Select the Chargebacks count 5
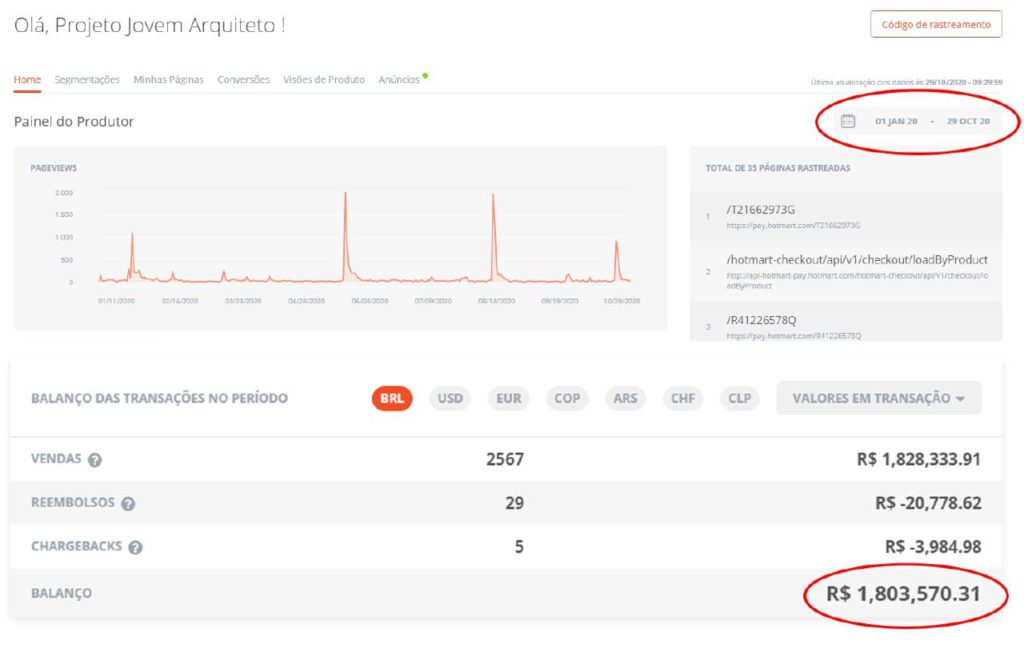This screenshot has height=649, width=1024. 519,546
